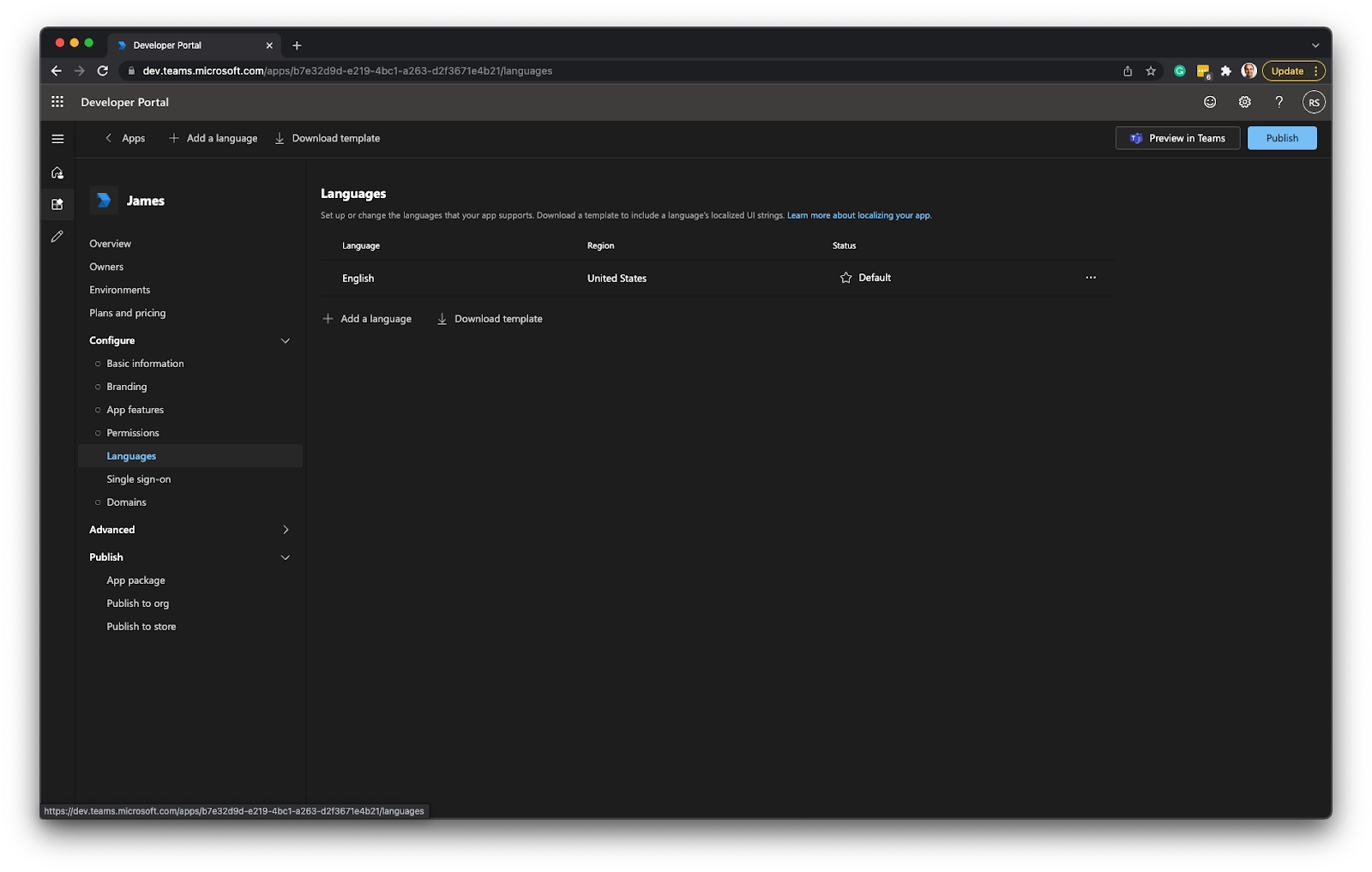This screenshot has width=1372, height=872.
Task: Collapse the Publish section chevron
Action: pos(286,557)
